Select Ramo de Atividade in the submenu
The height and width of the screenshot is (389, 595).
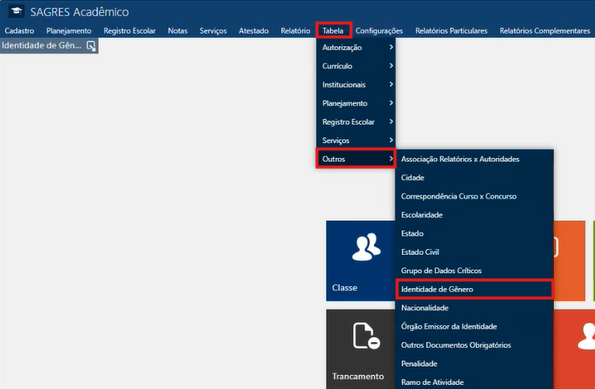pos(474,382)
